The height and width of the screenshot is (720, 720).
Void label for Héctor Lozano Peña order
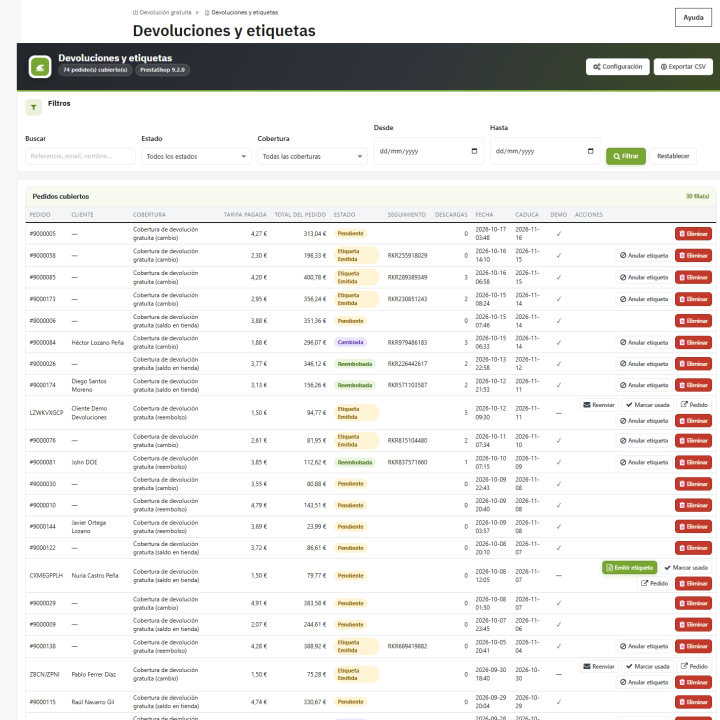click(644, 343)
